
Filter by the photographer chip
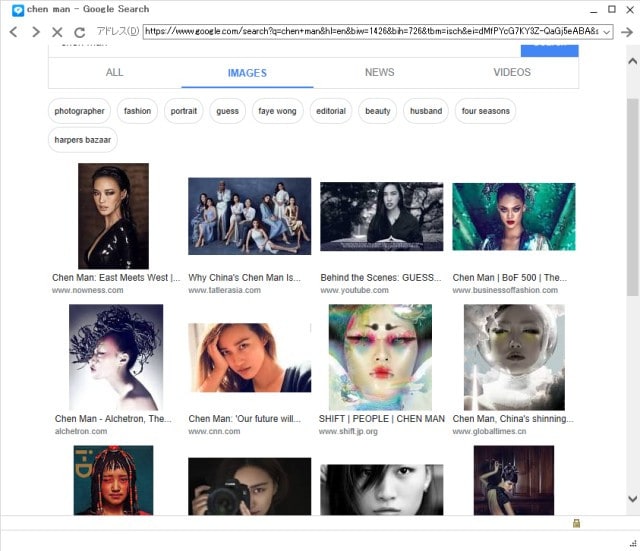pos(80,111)
